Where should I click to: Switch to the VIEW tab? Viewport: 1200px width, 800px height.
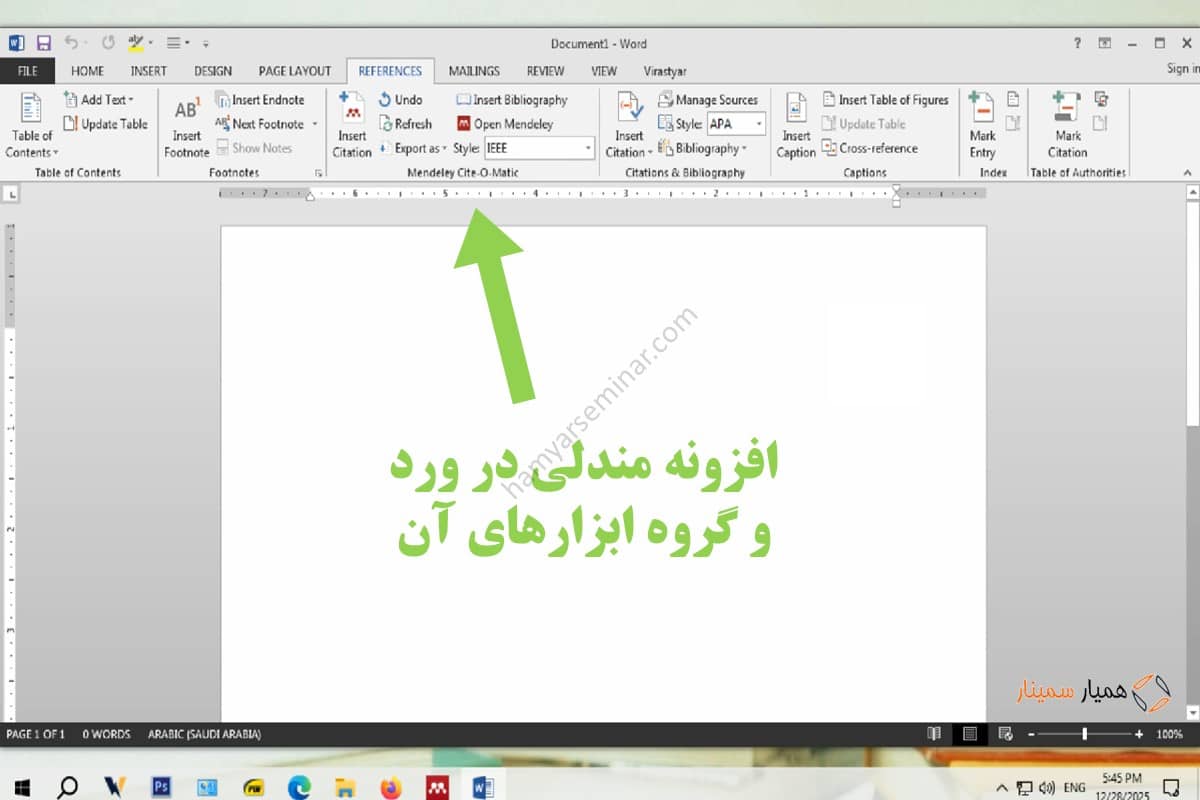click(x=604, y=71)
